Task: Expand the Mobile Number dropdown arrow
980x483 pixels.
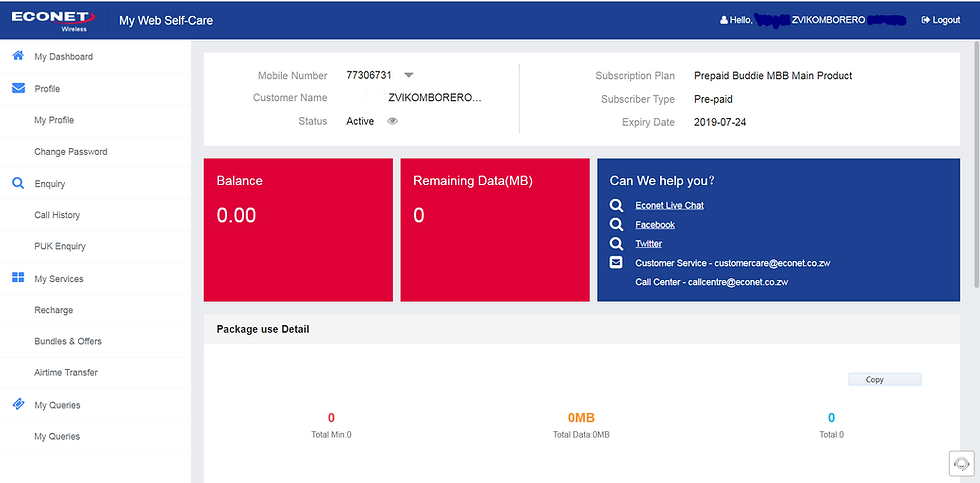Action: click(409, 75)
